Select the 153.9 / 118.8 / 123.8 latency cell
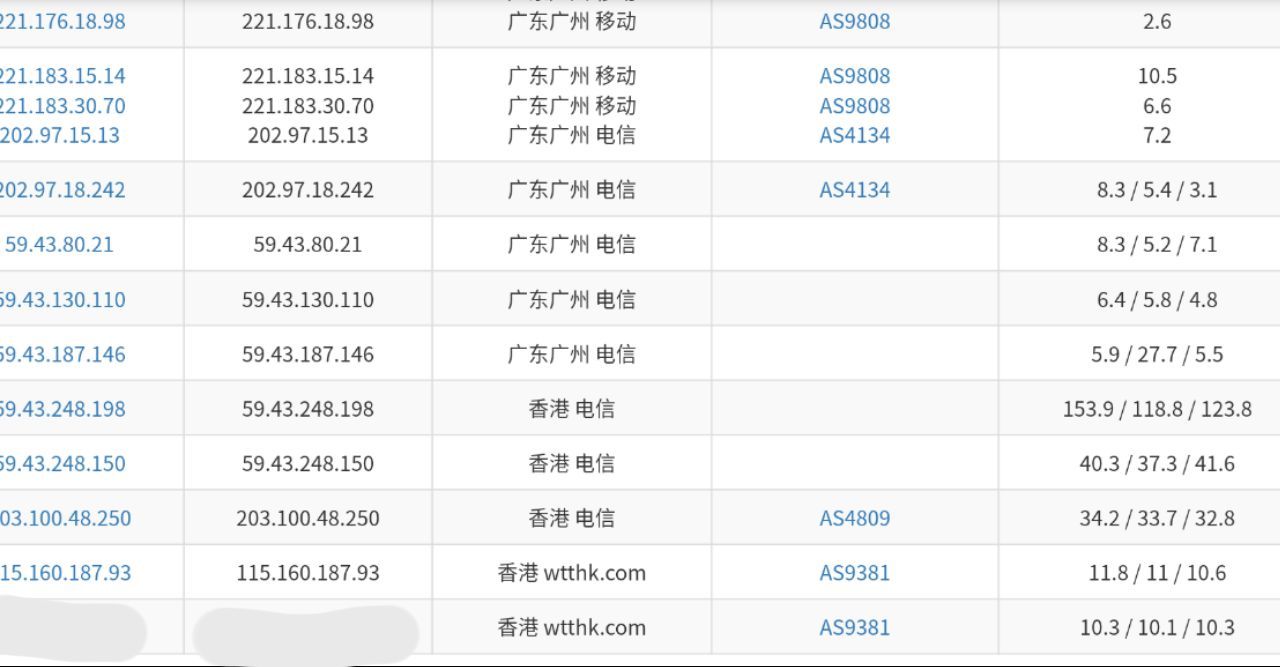 1157,409
